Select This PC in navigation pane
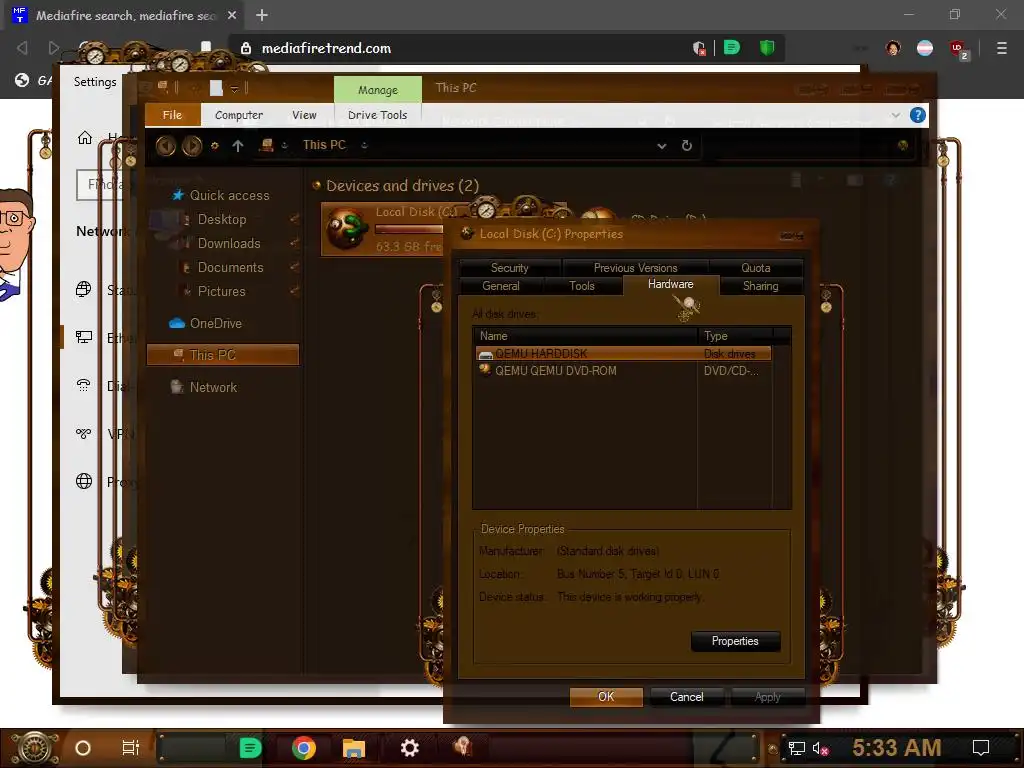The width and height of the screenshot is (1024, 768). point(223,355)
